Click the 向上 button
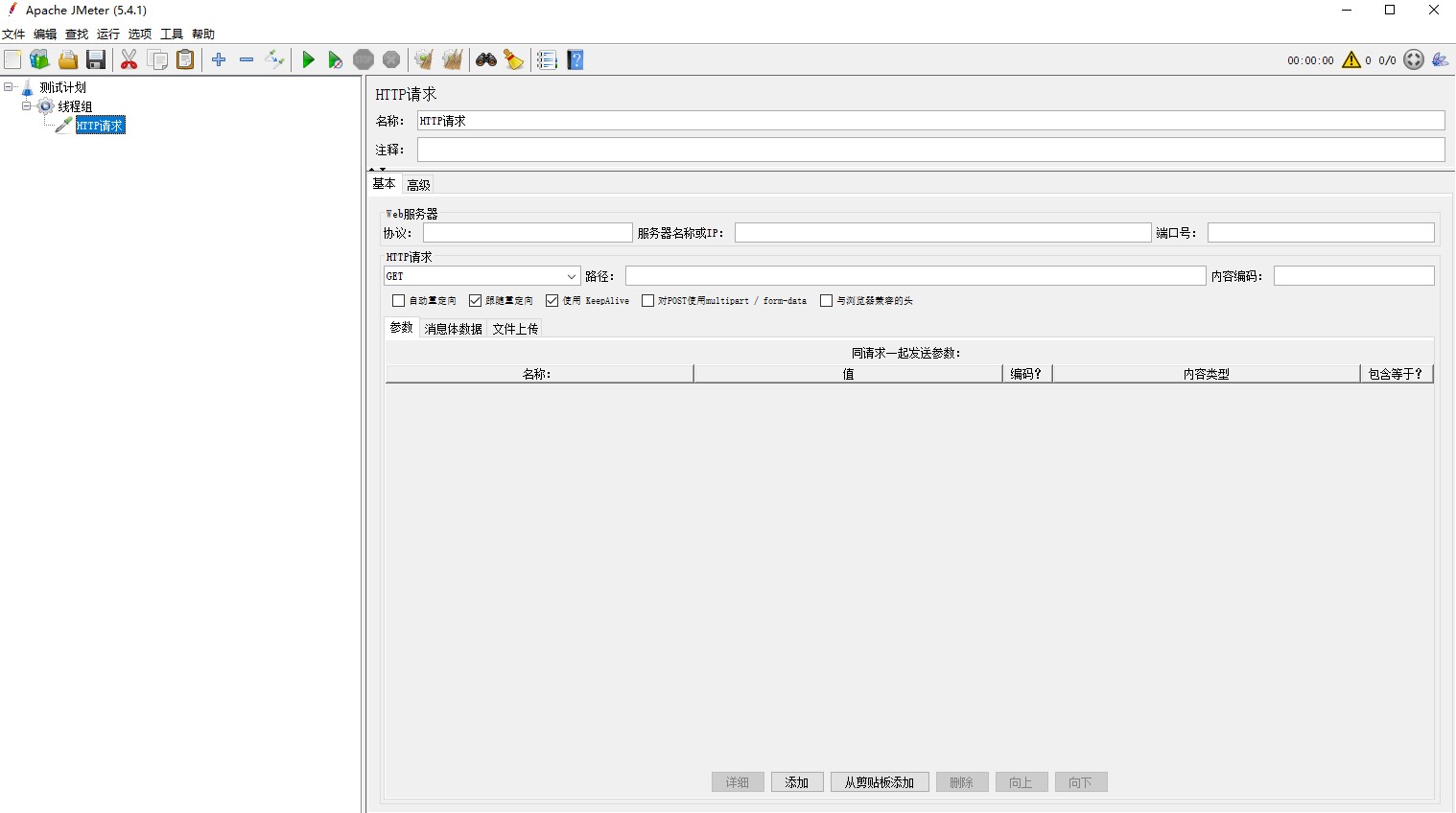This screenshot has width=1456, height=813. point(1022,782)
